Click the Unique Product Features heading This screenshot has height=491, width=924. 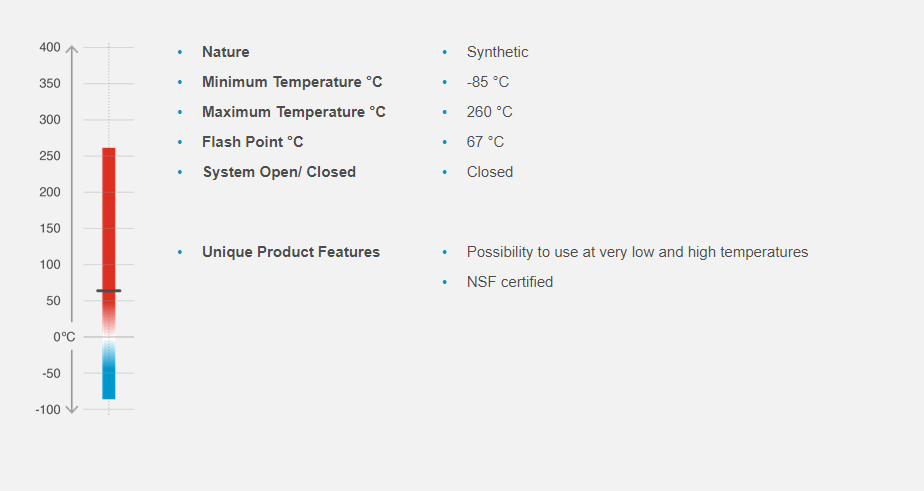pos(291,252)
